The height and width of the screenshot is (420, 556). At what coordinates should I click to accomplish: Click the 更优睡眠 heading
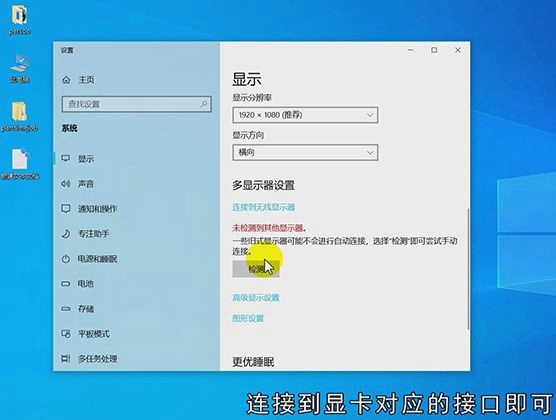tap(253, 362)
